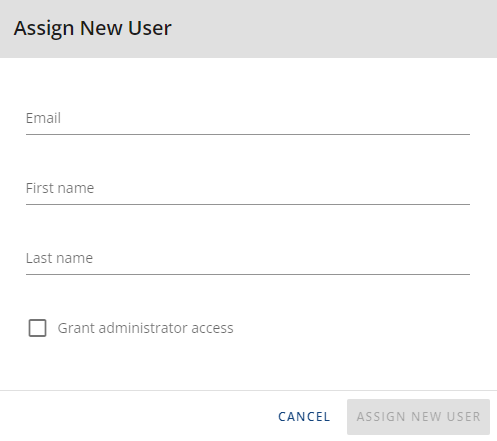Dismiss the dialog with Cancel
Image resolution: width=497 pixels, height=441 pixels.
click(x=304, y=417)
